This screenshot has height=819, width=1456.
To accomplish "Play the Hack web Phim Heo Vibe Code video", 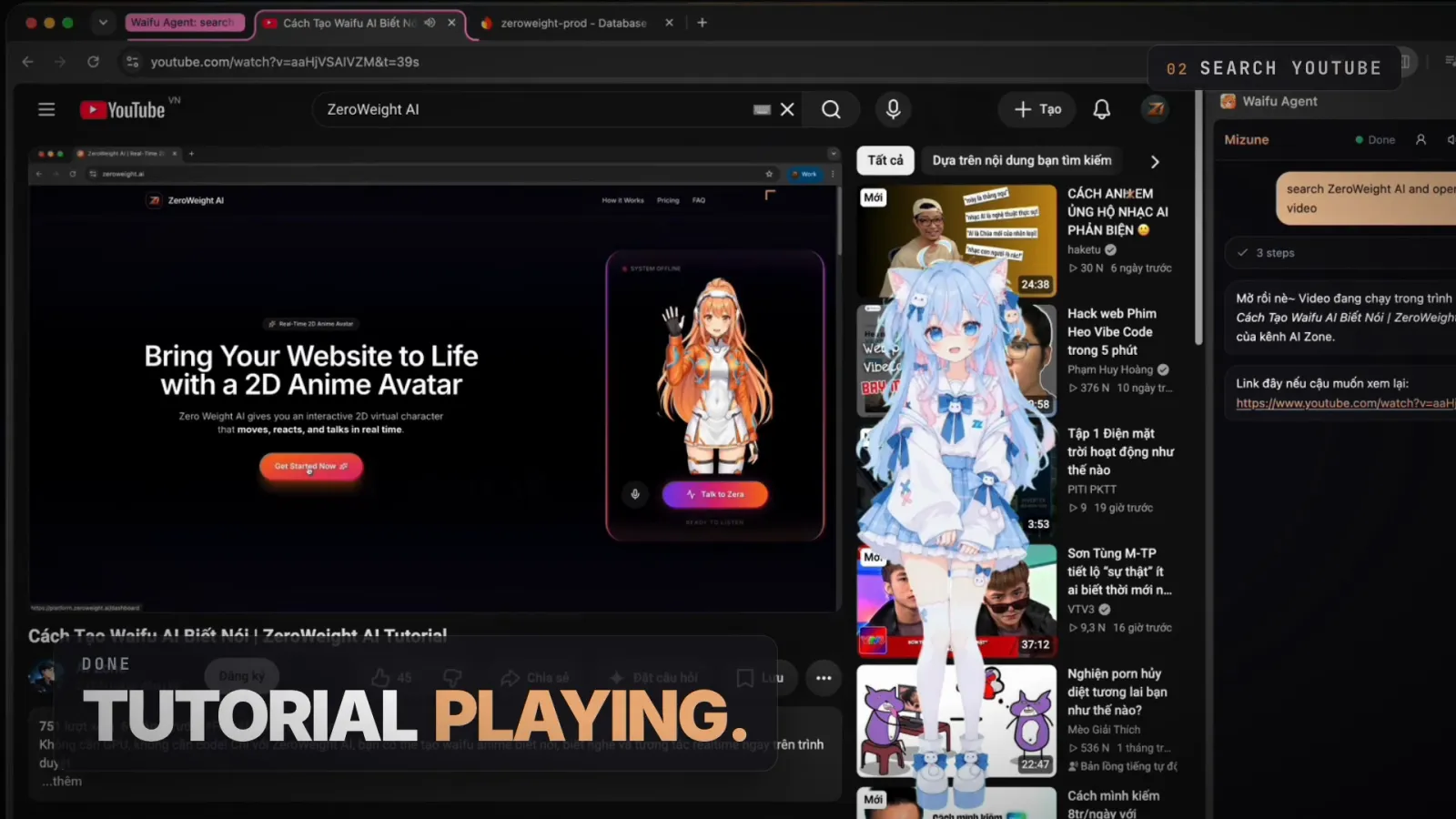I will (x=1110, y=331).
